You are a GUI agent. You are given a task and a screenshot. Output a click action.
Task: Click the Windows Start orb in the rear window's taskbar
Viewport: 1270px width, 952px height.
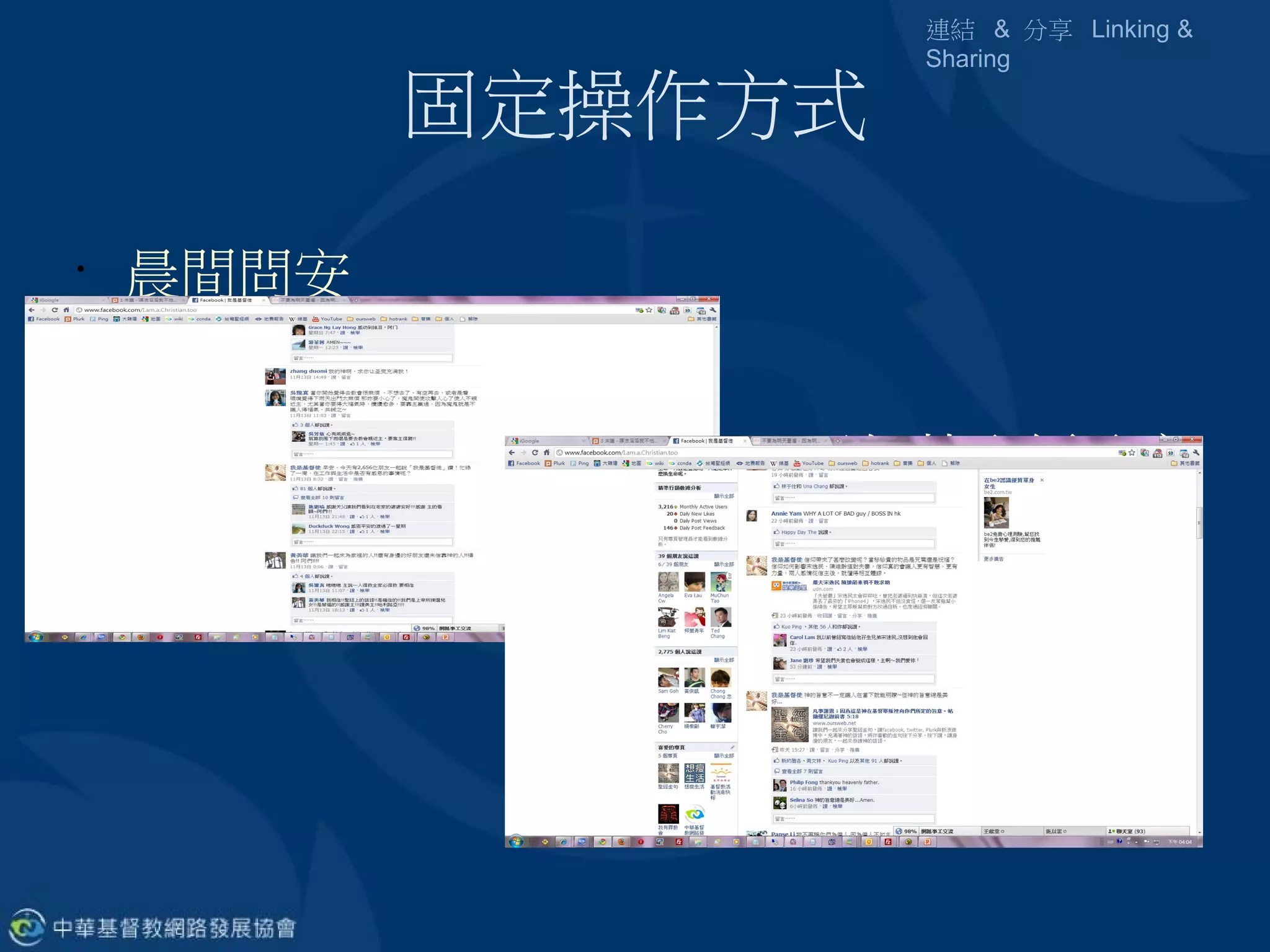35,637
